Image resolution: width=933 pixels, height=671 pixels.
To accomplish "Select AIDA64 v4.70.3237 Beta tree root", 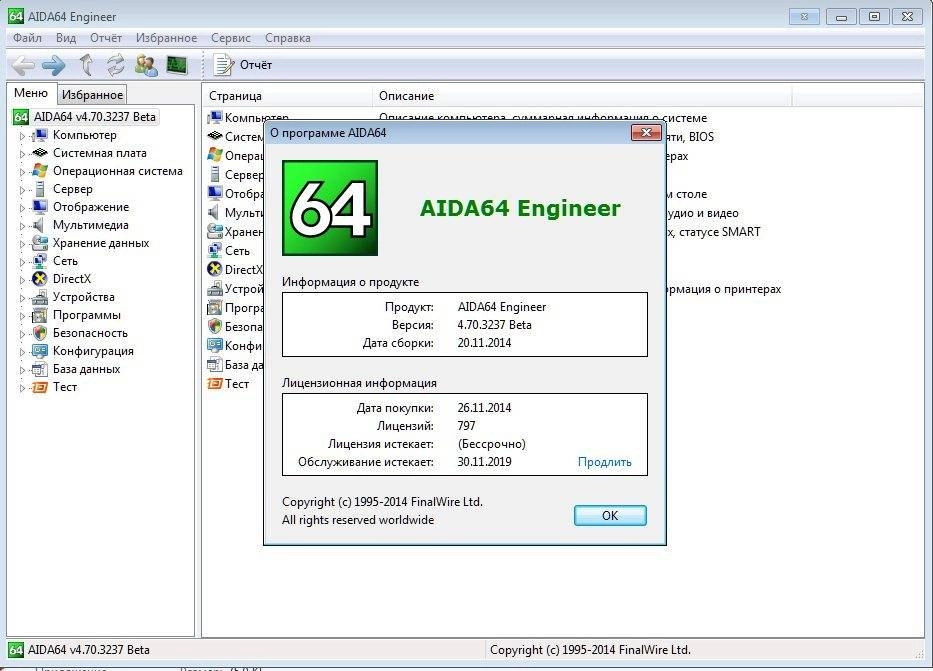I will pyautogui.click(x=95, y=117).
